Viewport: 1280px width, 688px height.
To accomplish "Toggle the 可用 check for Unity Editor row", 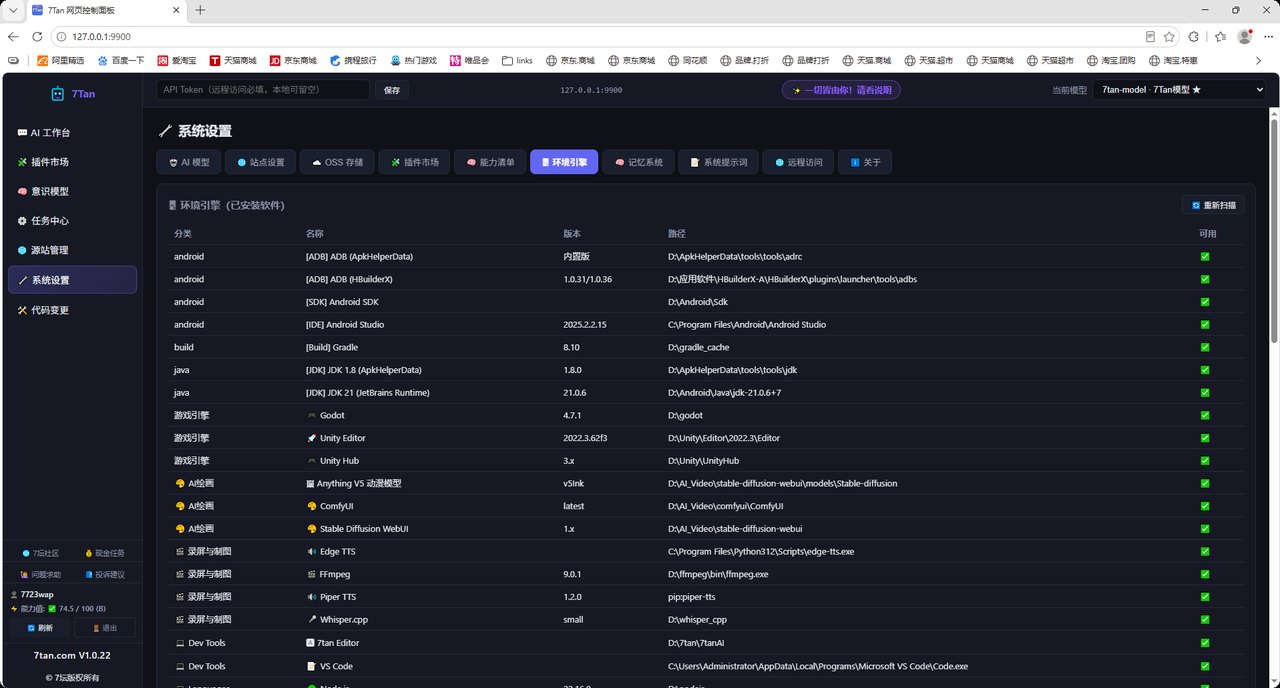I will tap(1205, 438).
